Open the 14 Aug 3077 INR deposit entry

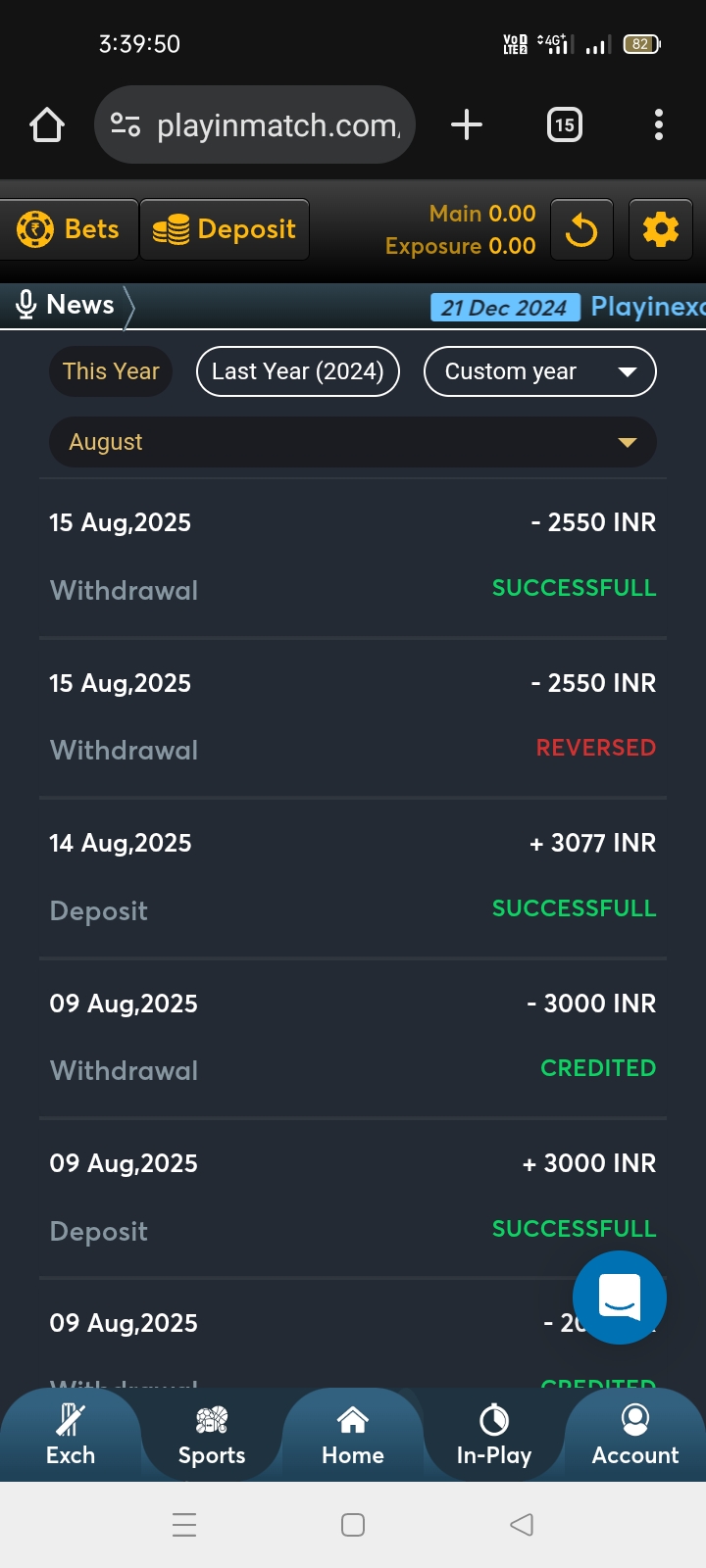(353, 876)
